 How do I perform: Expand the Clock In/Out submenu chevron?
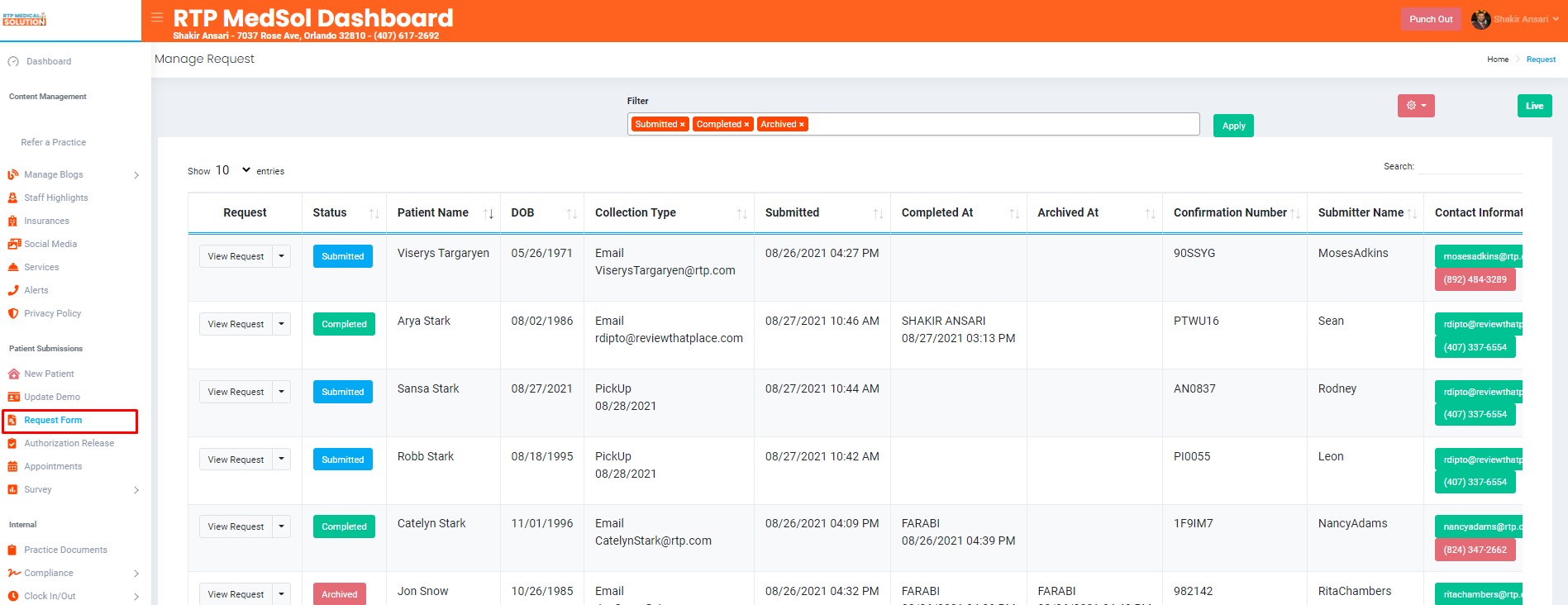click(136, 596)
